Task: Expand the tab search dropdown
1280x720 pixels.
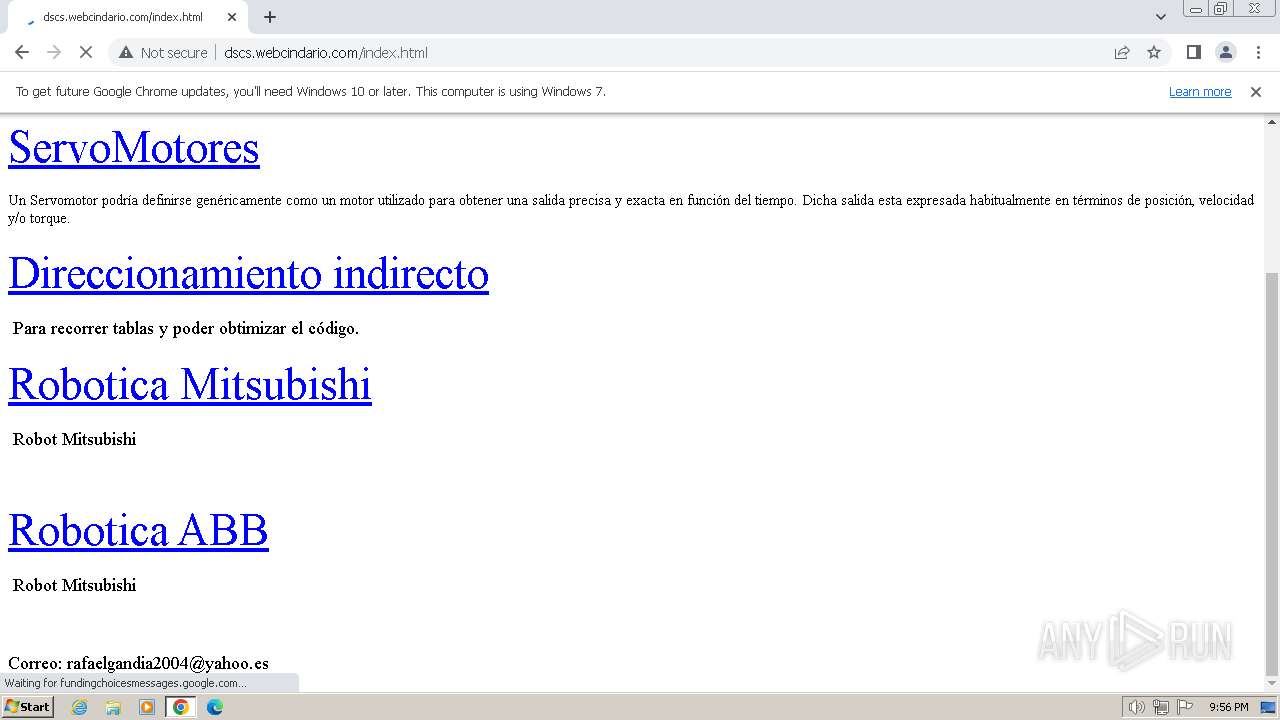Action: point(1161,17)
